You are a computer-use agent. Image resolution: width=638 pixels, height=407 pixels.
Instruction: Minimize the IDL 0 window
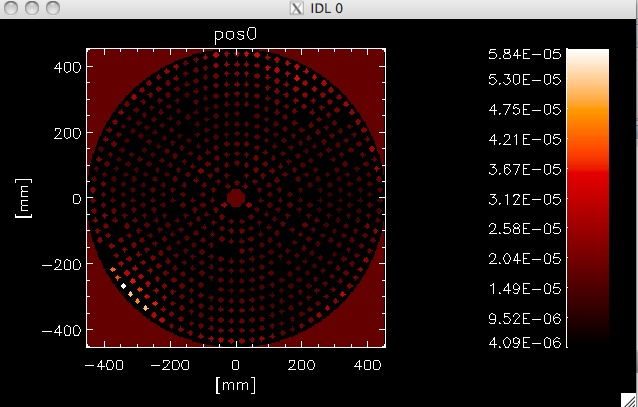tap(32, 8)
